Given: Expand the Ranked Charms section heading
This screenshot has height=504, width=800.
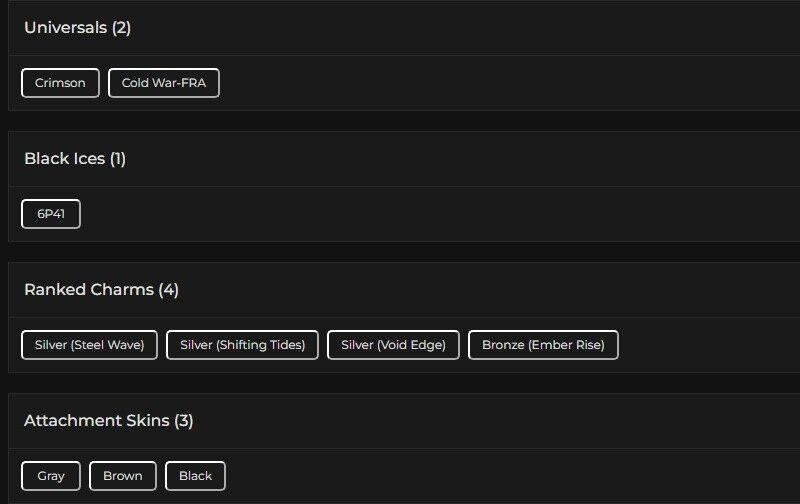Looking at the screenshot, I should click(x=90, y=290).
